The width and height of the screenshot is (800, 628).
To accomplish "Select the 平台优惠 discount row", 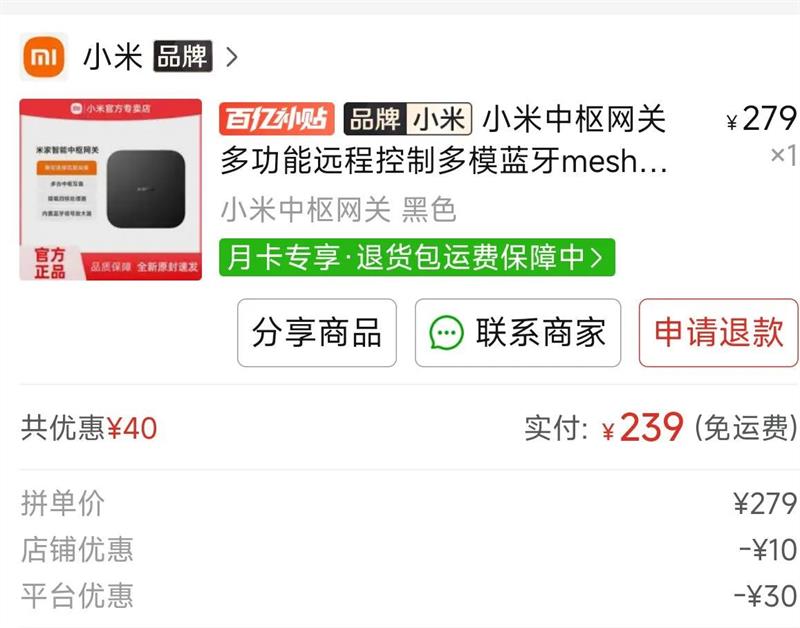I will [x=408, y=595].
